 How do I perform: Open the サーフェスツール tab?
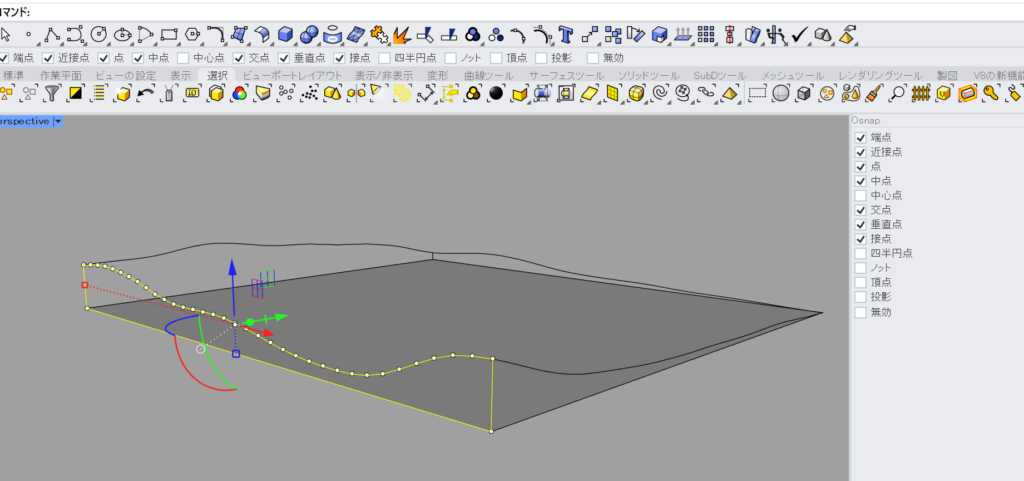point(564,76)
